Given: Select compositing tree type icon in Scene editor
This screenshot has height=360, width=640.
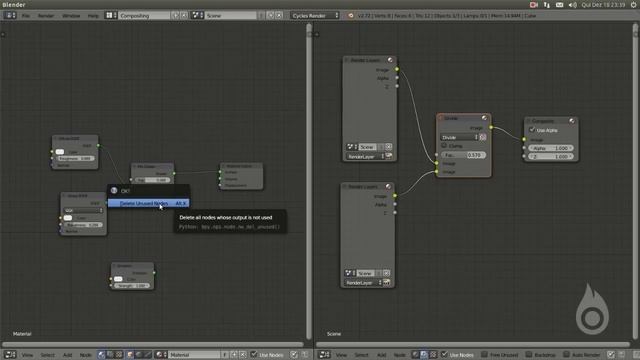Looking at the screenshot, I should point(424,355).
